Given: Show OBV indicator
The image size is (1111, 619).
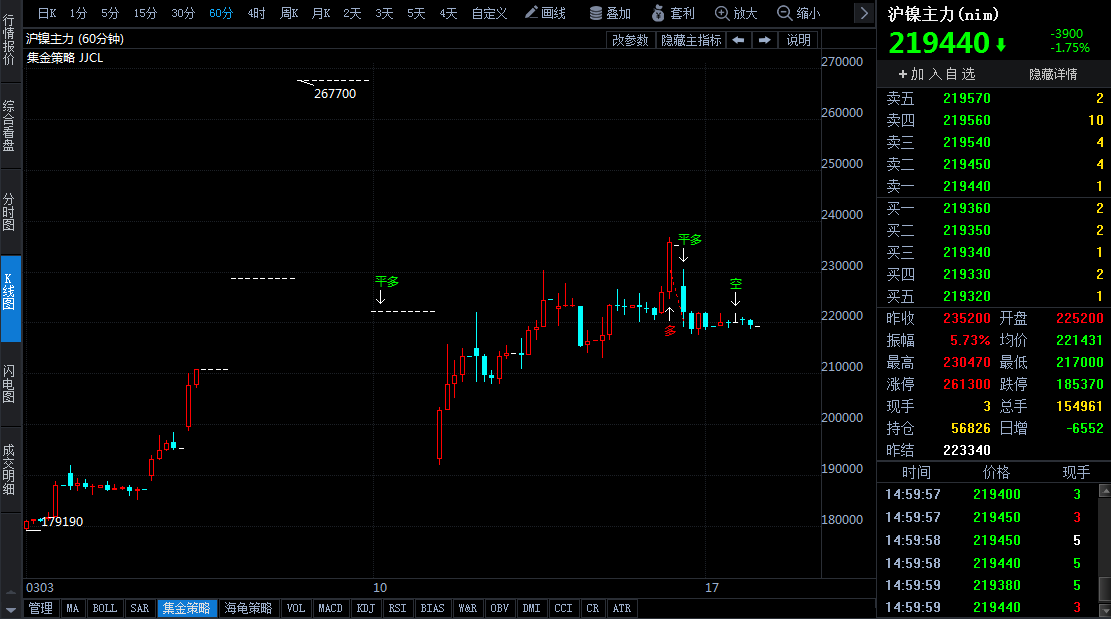Looking at the screenshot, I should coord(500,608).
